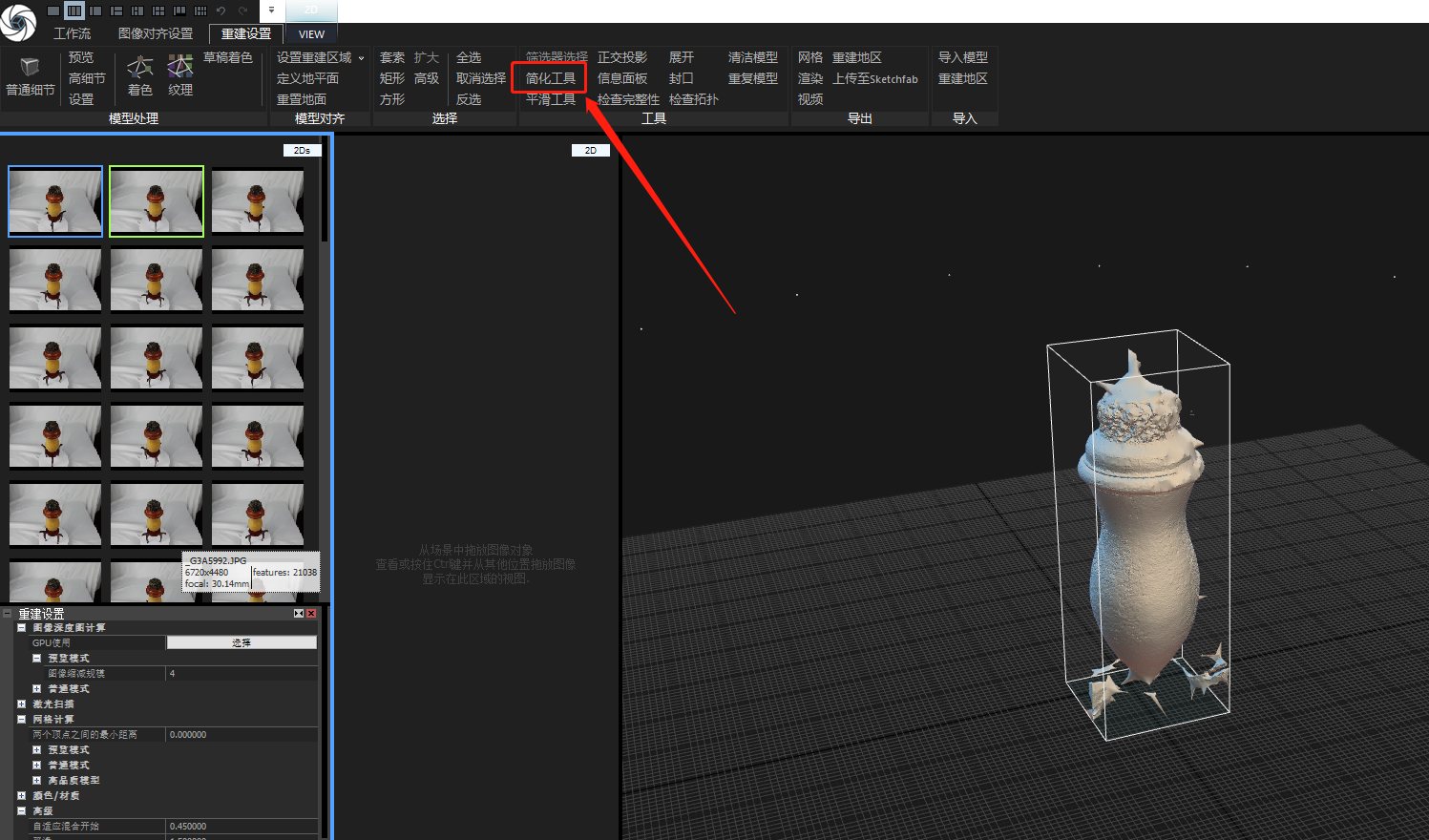Select the 矩形 selection tool

392,78
